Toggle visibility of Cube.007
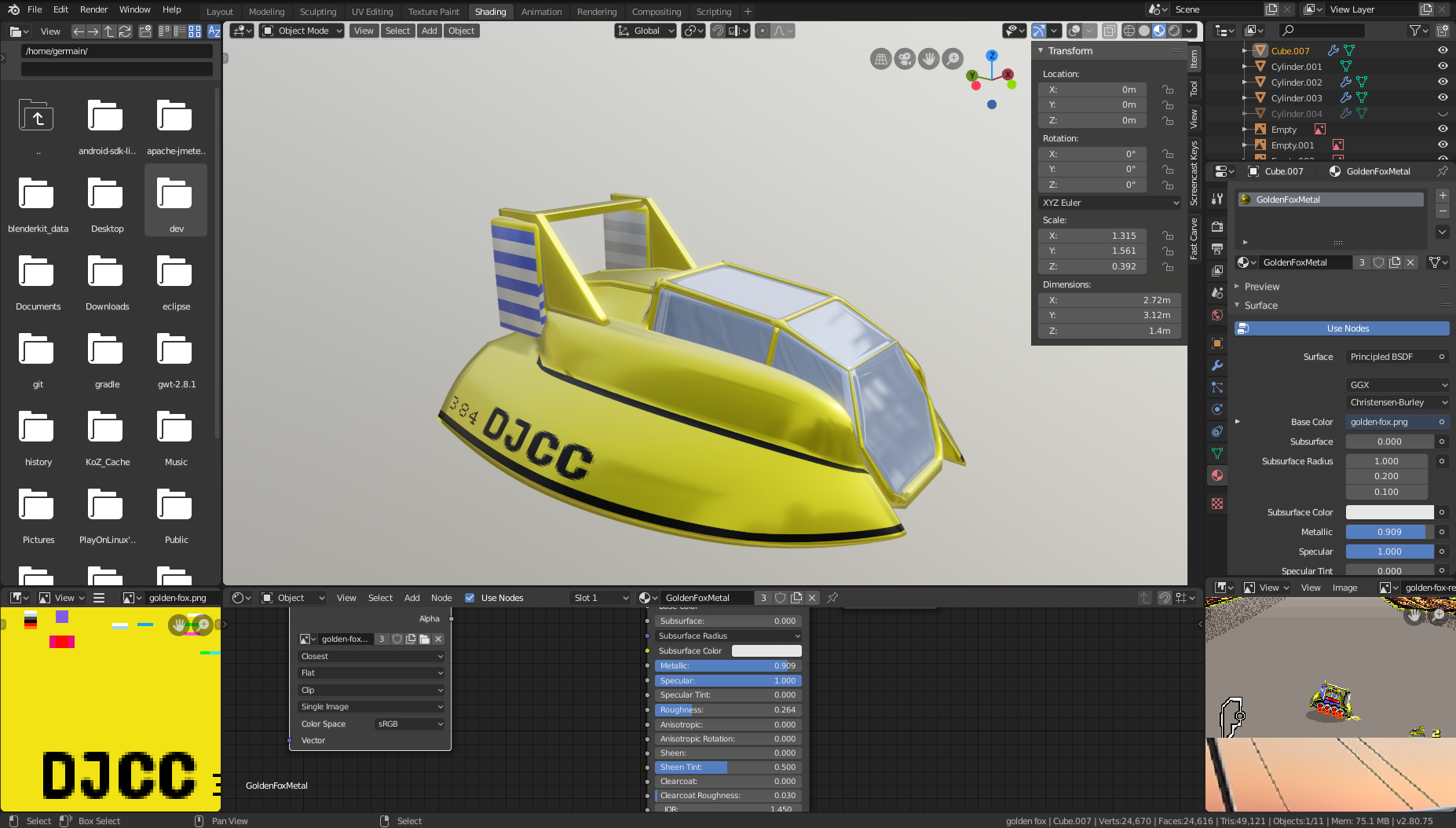Image resolution: width=1456 pixels, height=828 pixels. pos(1443,50)
